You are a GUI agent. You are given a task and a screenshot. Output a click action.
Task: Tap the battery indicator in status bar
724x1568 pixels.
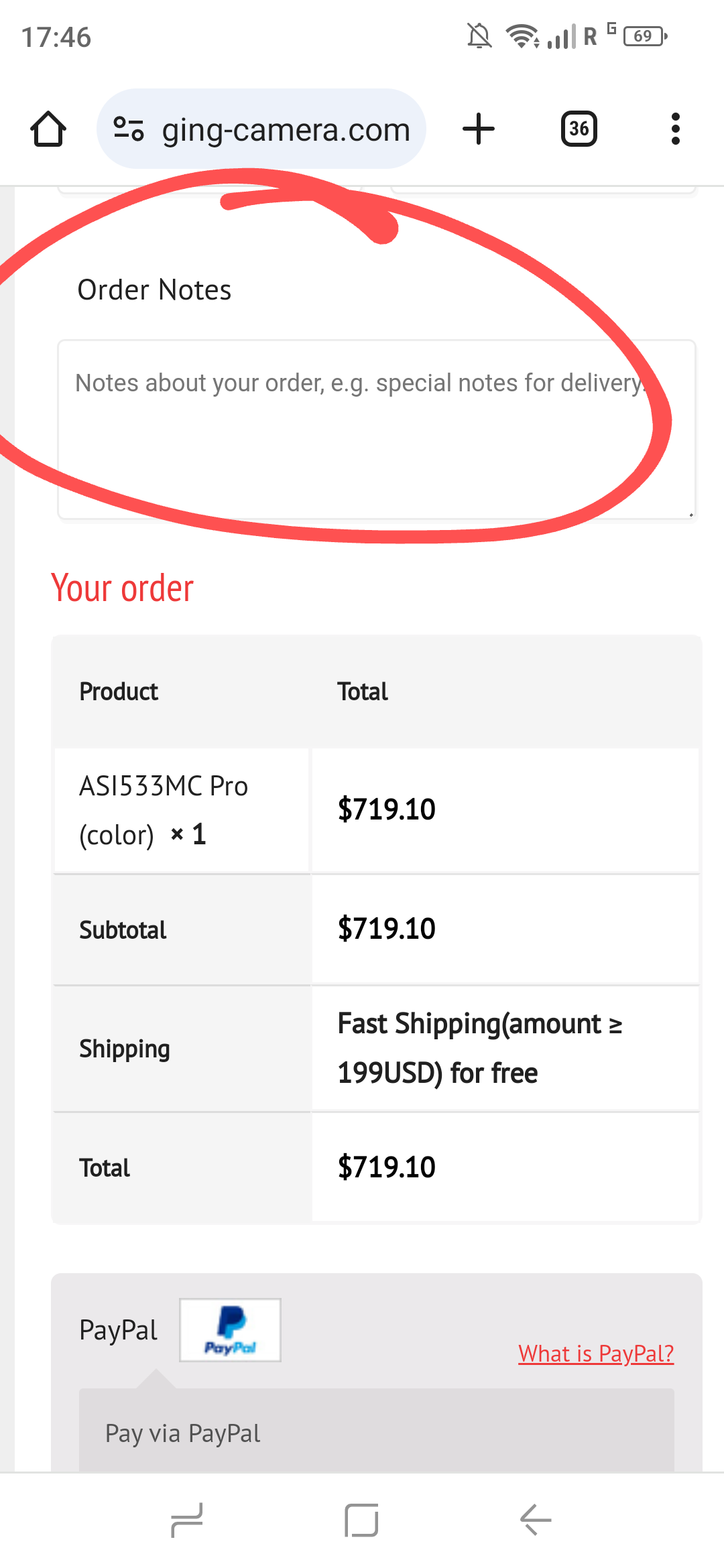click(x=644, y=36)
